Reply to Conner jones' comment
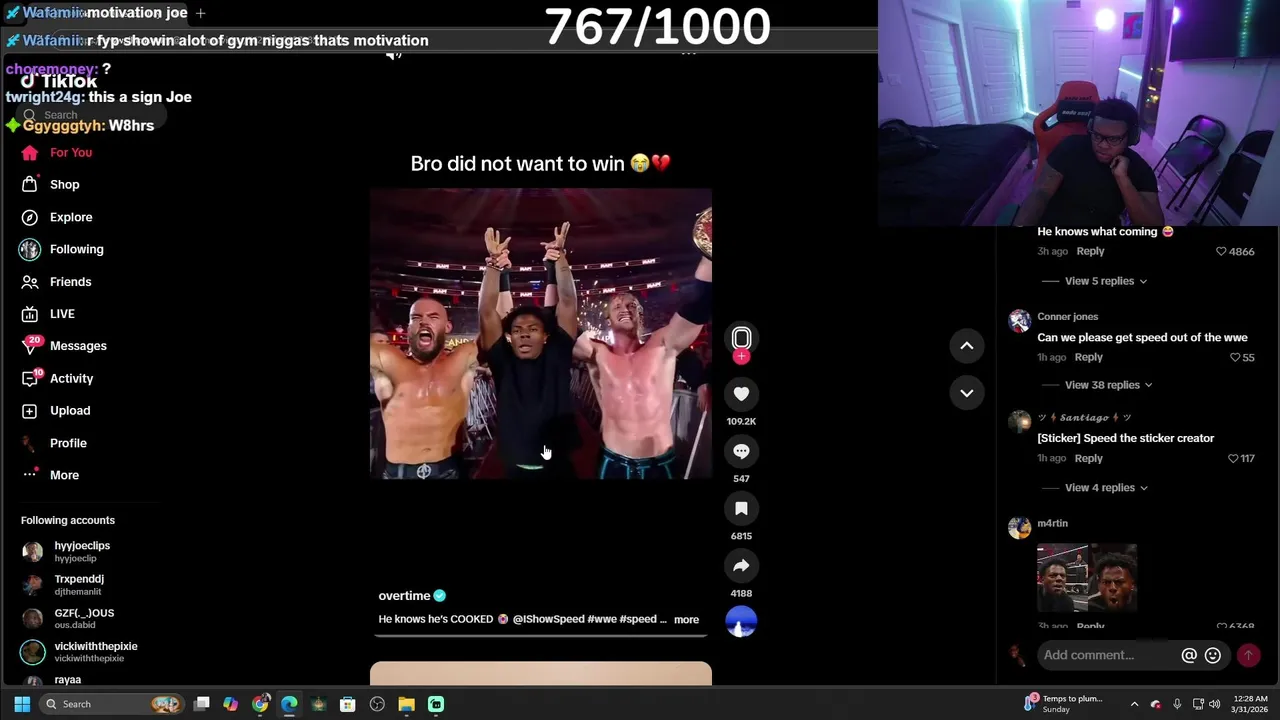1280x720 pixels. 1088,357
